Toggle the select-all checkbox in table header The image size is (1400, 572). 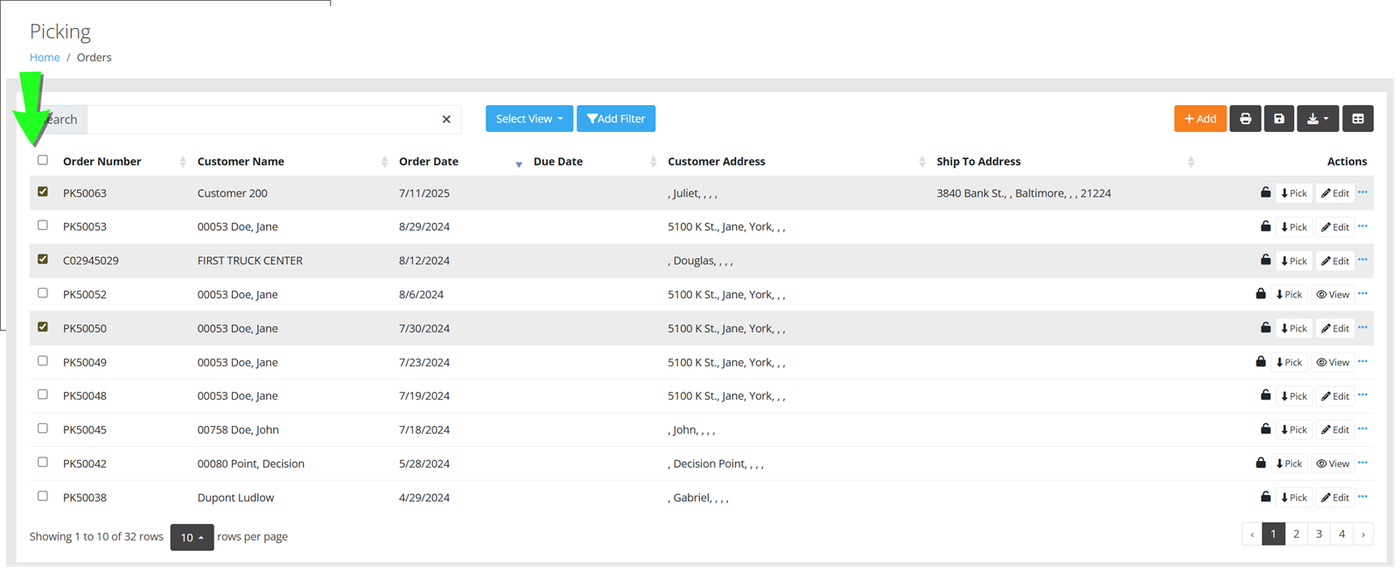pyautogui.click(x=42, y=160)
